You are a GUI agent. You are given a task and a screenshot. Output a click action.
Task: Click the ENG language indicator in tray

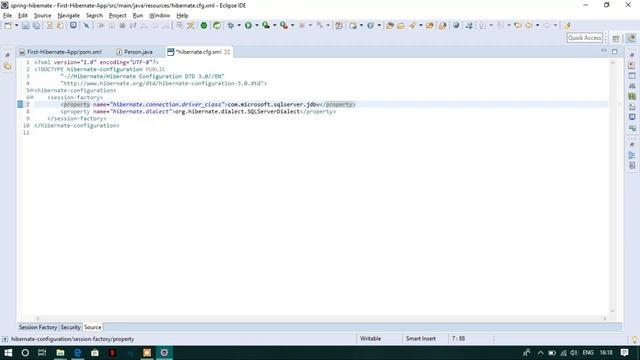(588, 353)
